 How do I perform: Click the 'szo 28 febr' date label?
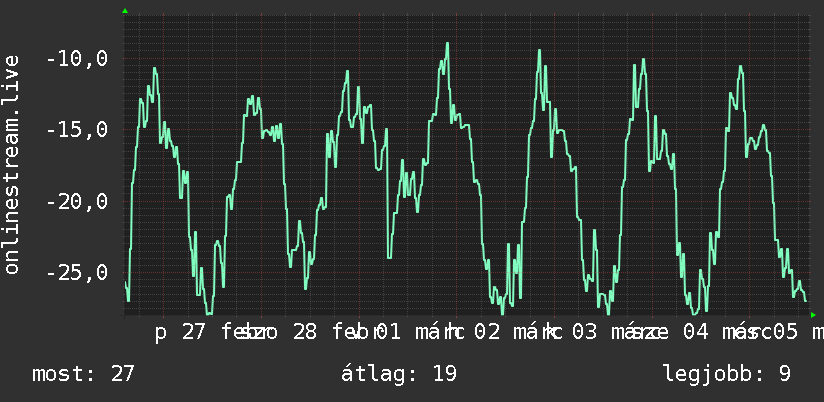coord(310,333)
